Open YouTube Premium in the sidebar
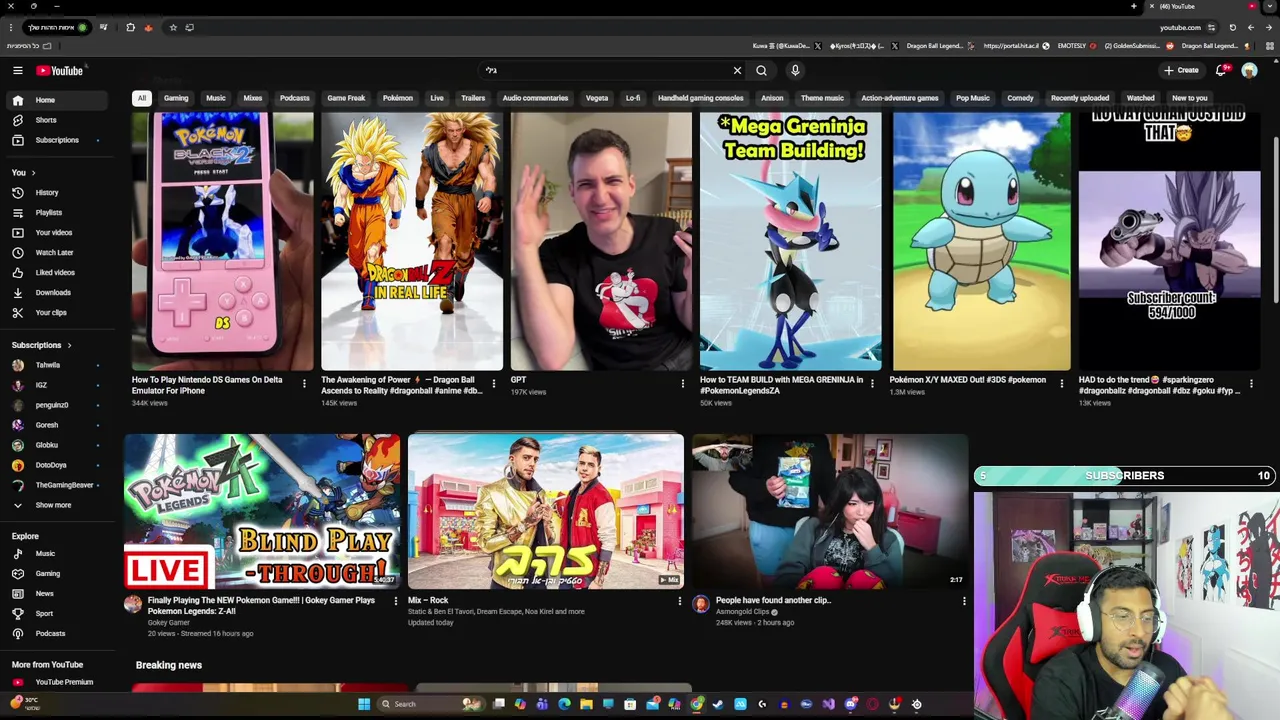Image resolution: width=1280 pixels, height=720 pixels. tap(55, 682)
